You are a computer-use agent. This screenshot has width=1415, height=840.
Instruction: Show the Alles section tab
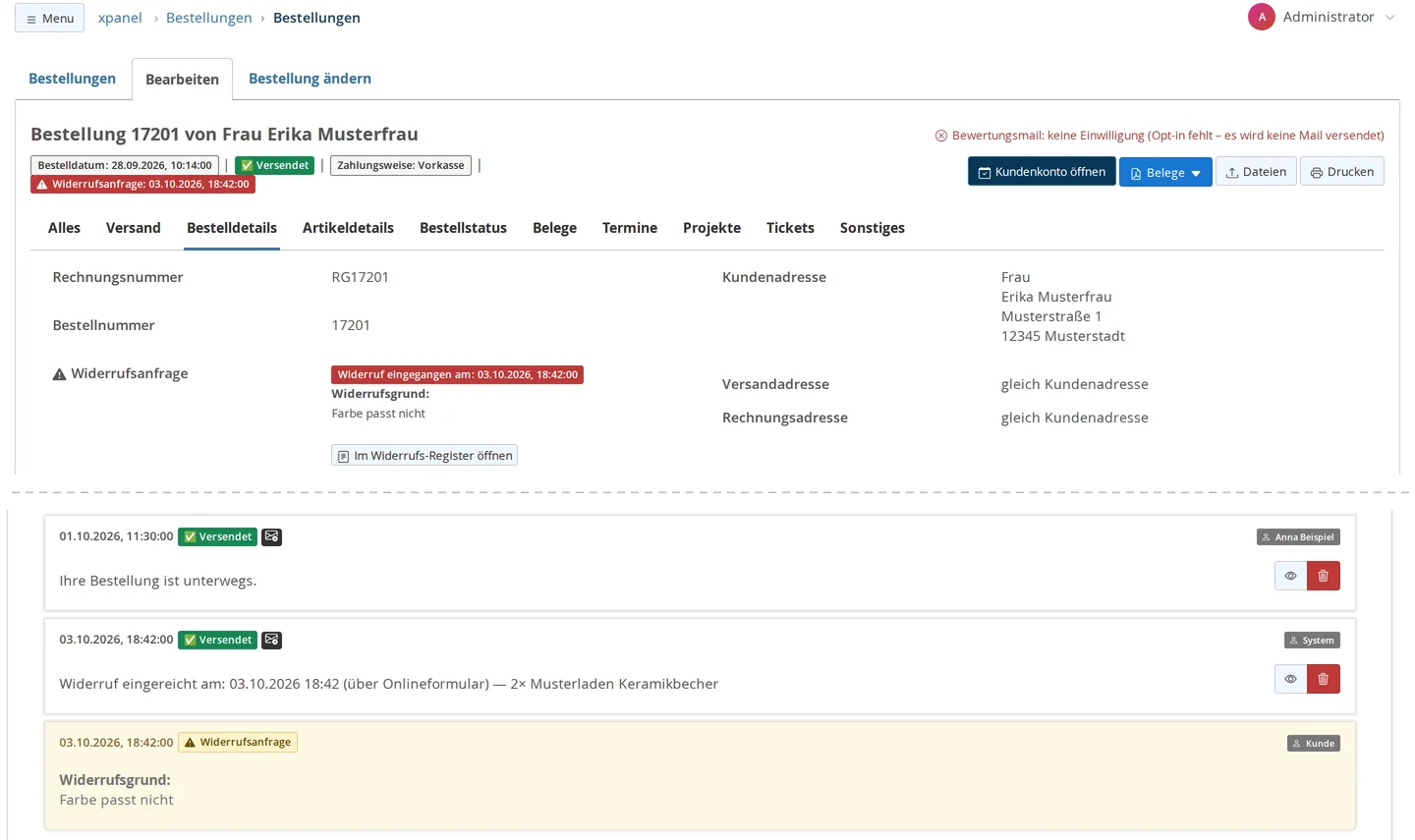coord(64,228)
